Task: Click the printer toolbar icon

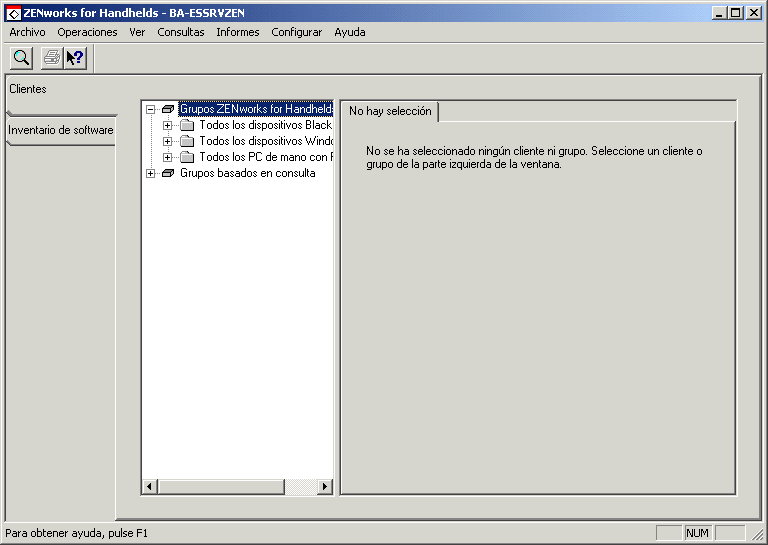Action: point(52,58)
